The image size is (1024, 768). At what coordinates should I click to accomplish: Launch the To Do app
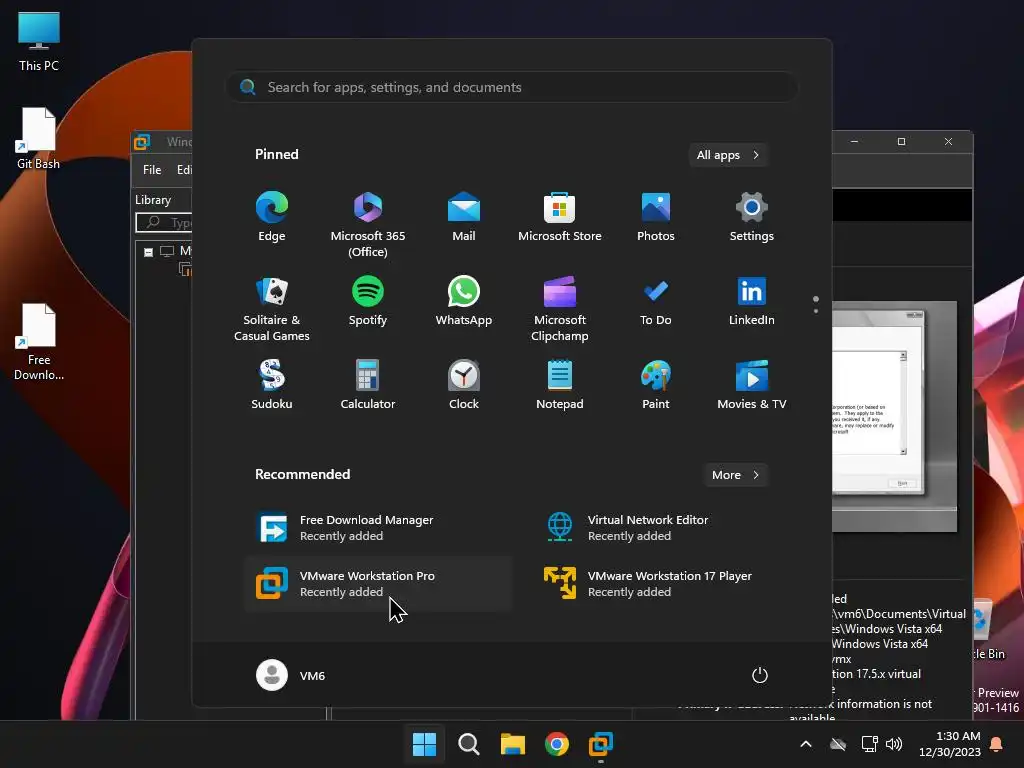[656, 300]
